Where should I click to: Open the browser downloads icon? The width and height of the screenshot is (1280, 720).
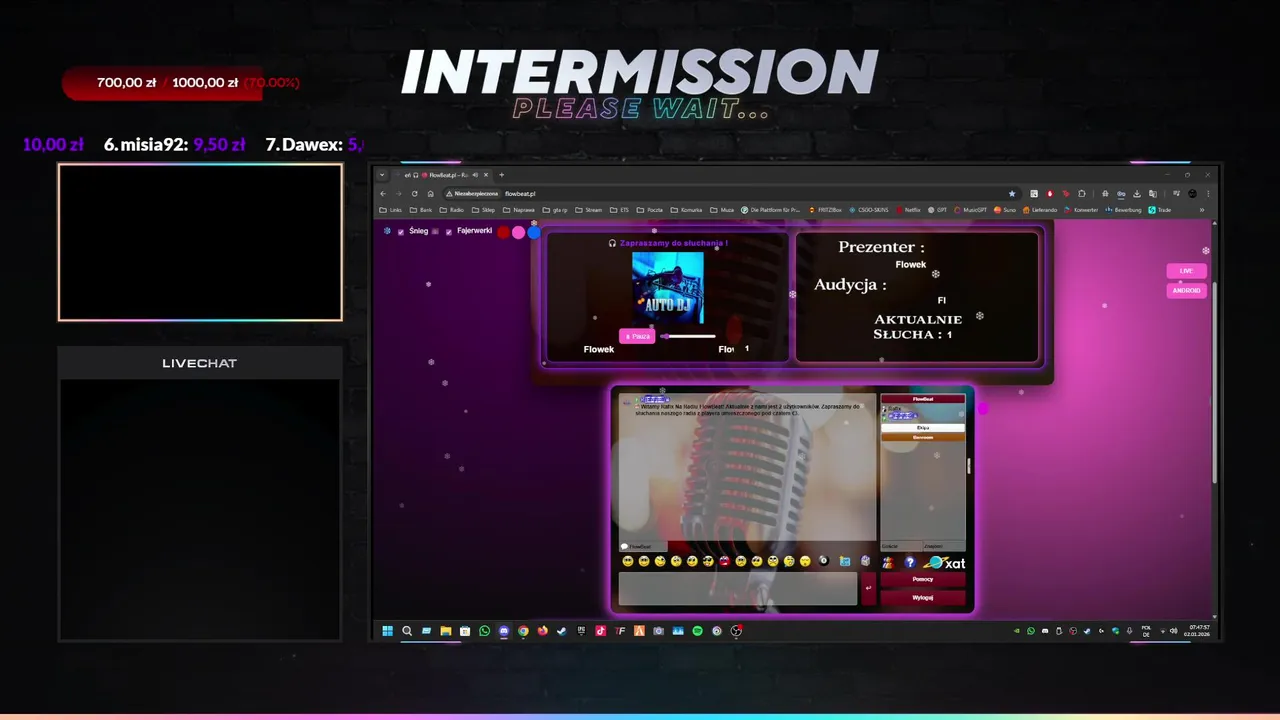pos(1137,194)
